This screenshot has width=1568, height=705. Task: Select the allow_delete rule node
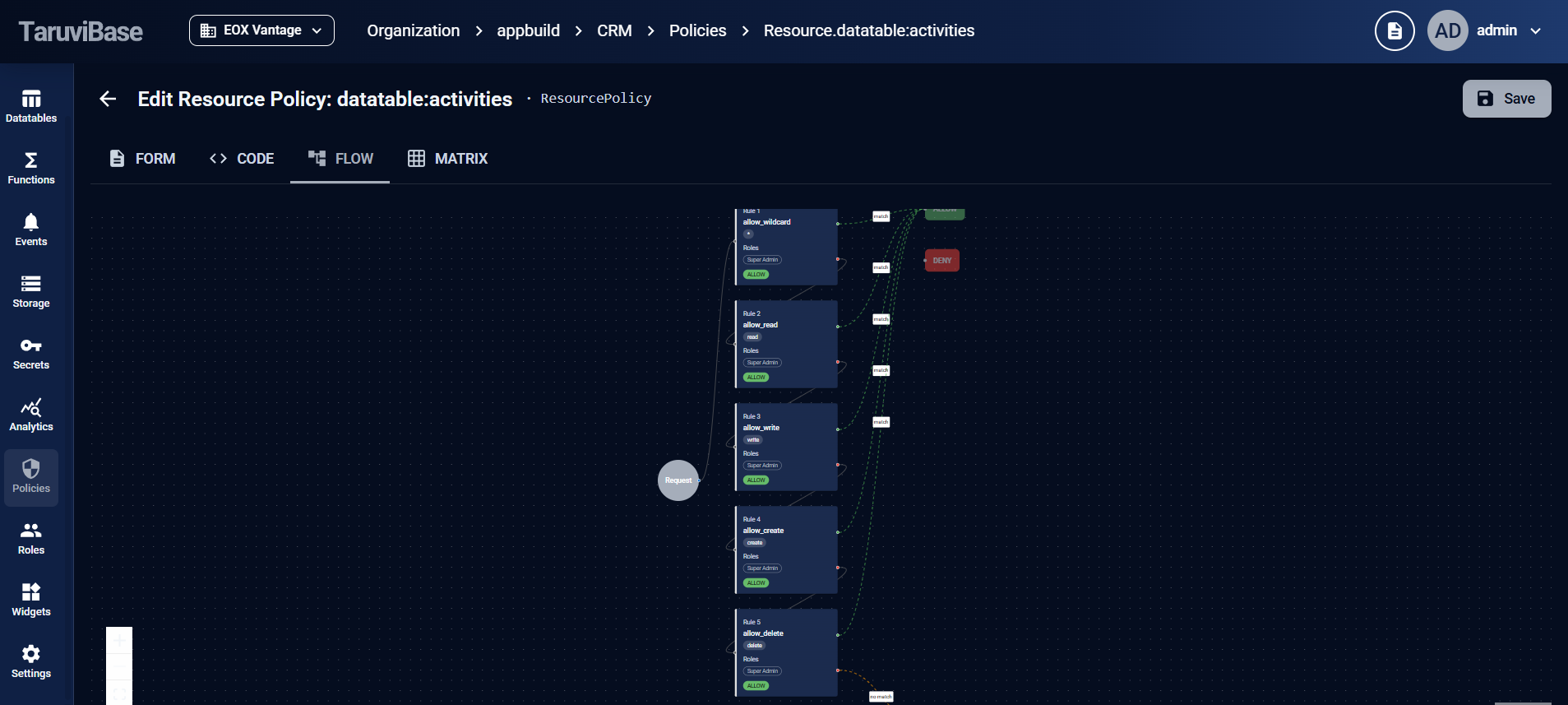tap(786, 652)
